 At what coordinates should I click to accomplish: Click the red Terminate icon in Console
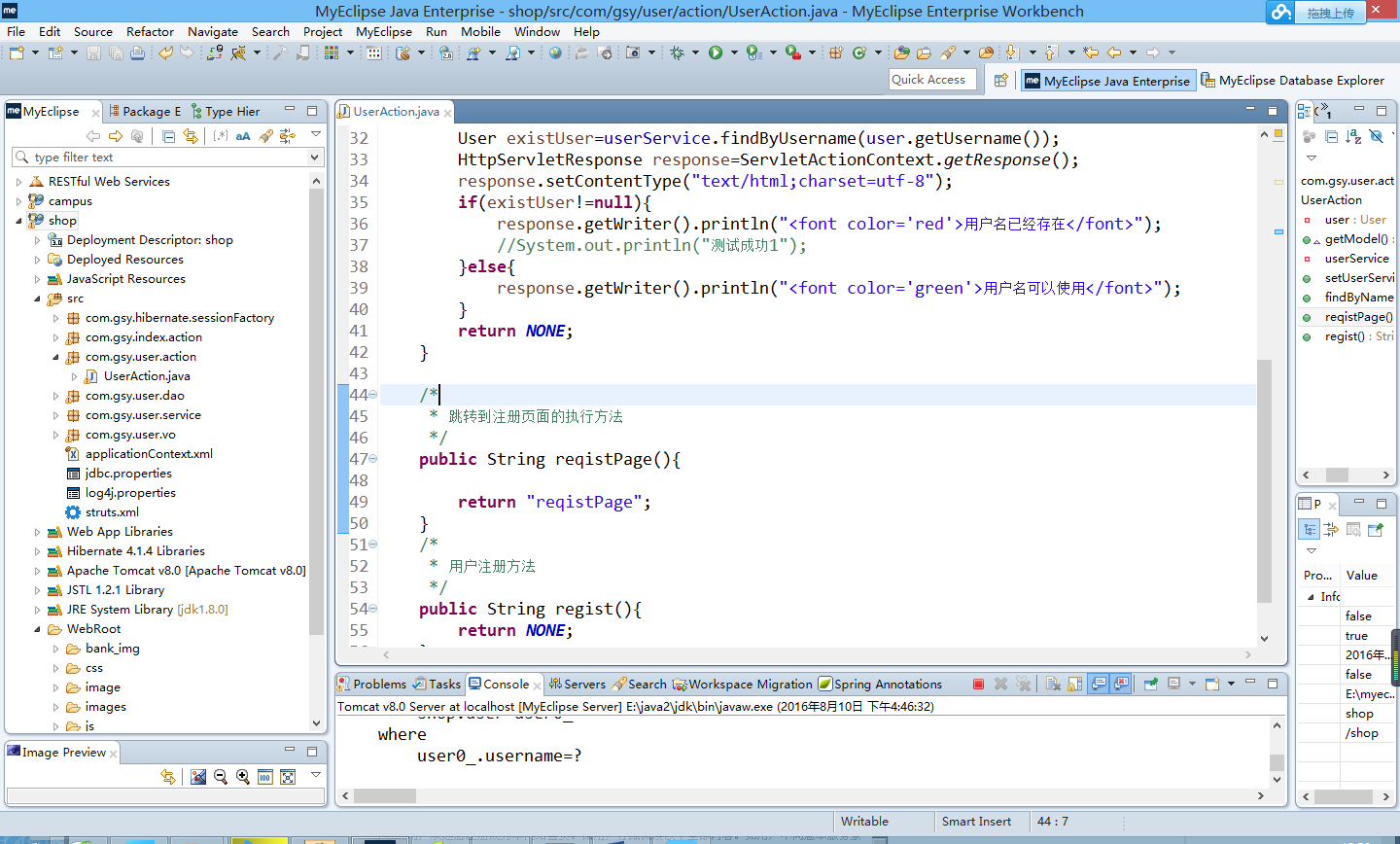(978, 684)
